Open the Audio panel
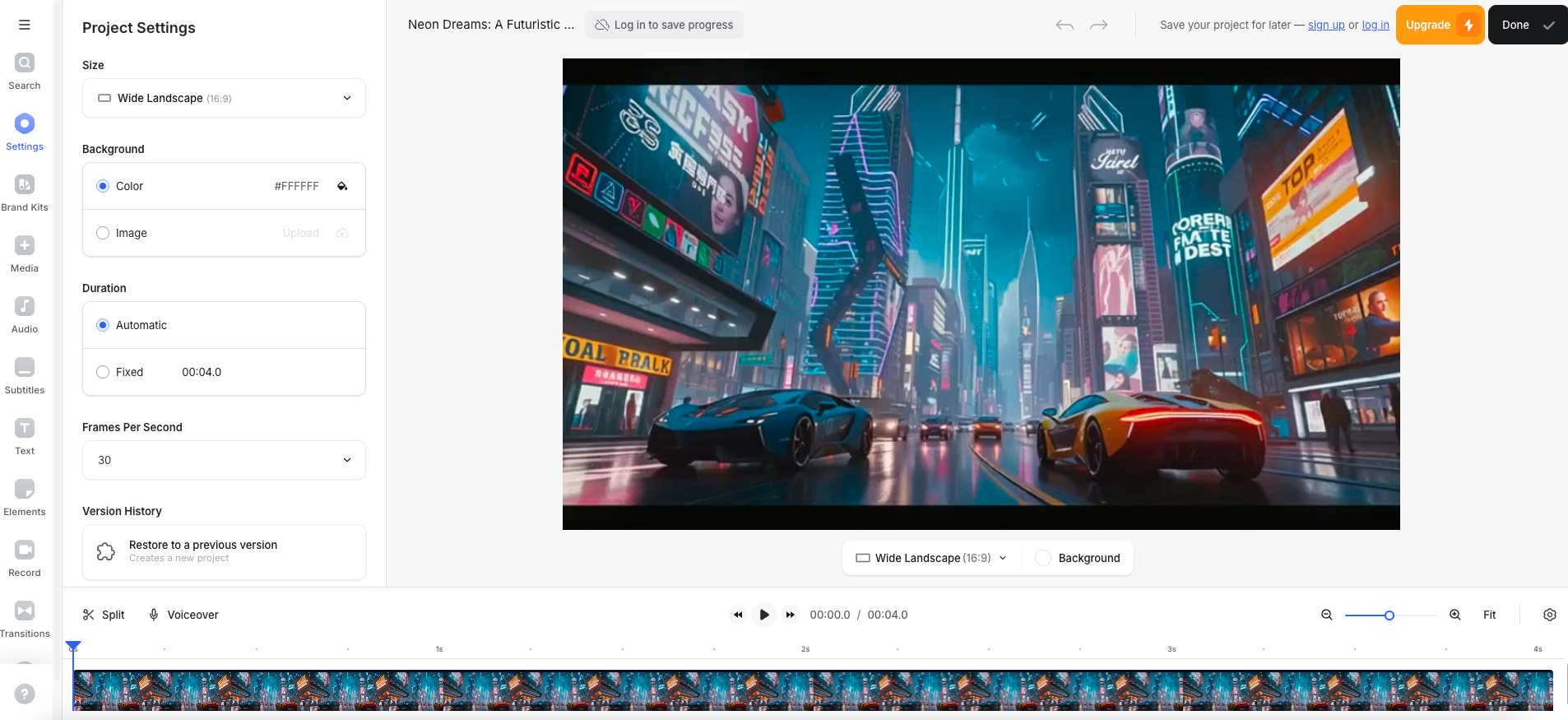 coord(25,315)
